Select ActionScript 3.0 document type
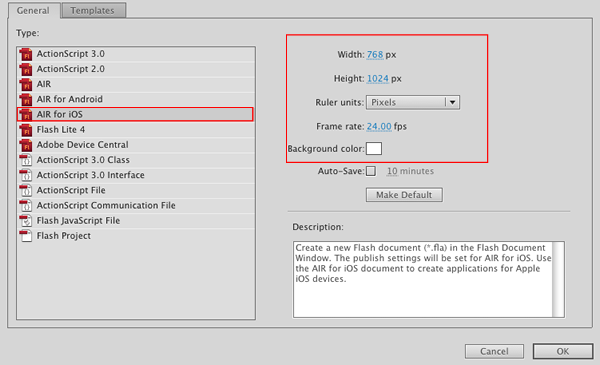Screen dimensions: 600x365 click(x=136, y=54)
